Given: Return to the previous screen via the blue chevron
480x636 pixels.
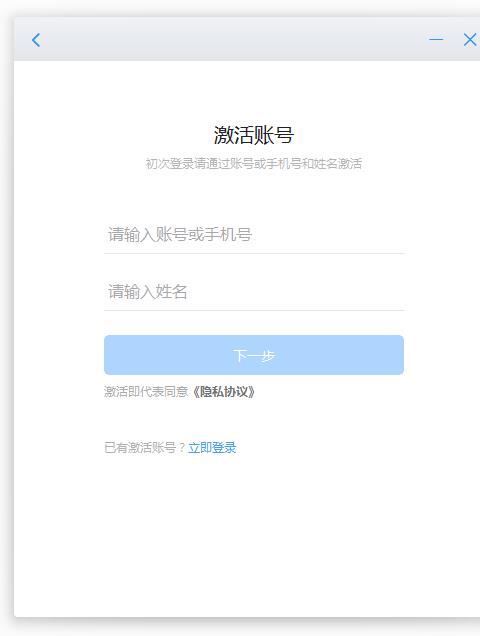Looking at the screenshot, I should (x=36, y=40).
